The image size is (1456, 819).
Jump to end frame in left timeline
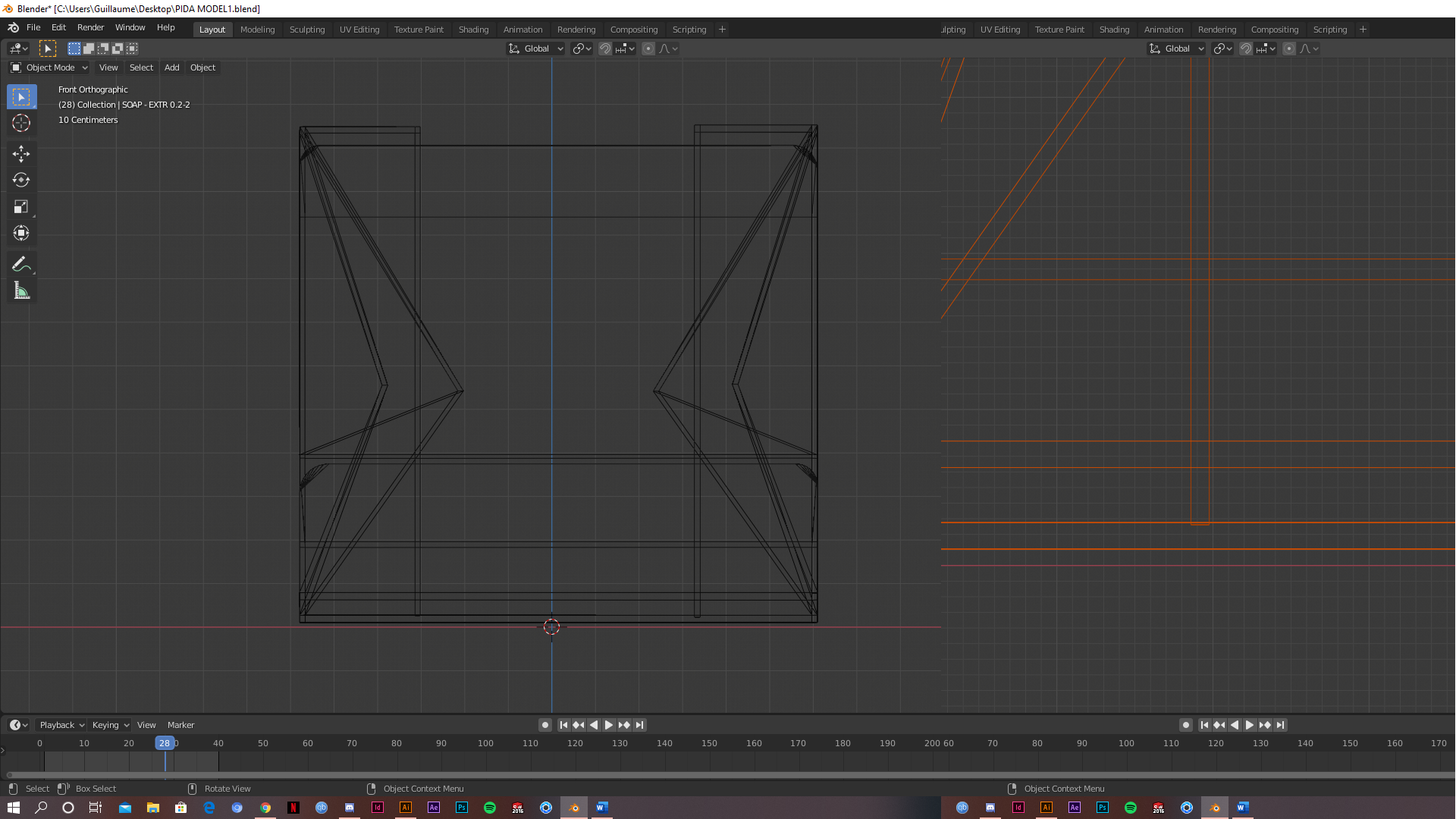click(x=640, y=725)
